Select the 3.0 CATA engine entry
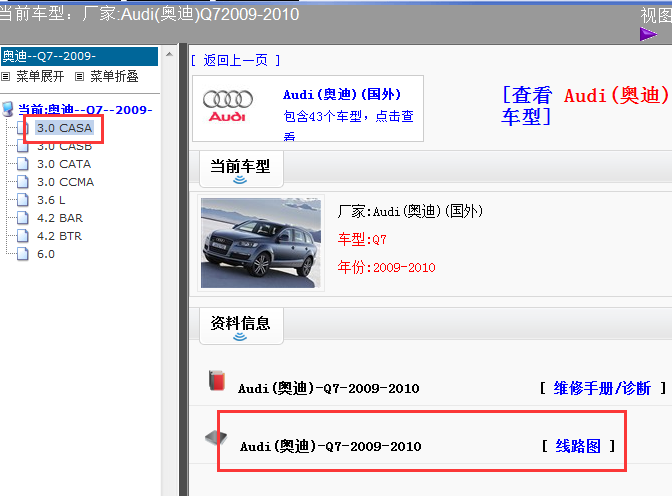Screen dimensions: 672x496 (x=64, y=164)
